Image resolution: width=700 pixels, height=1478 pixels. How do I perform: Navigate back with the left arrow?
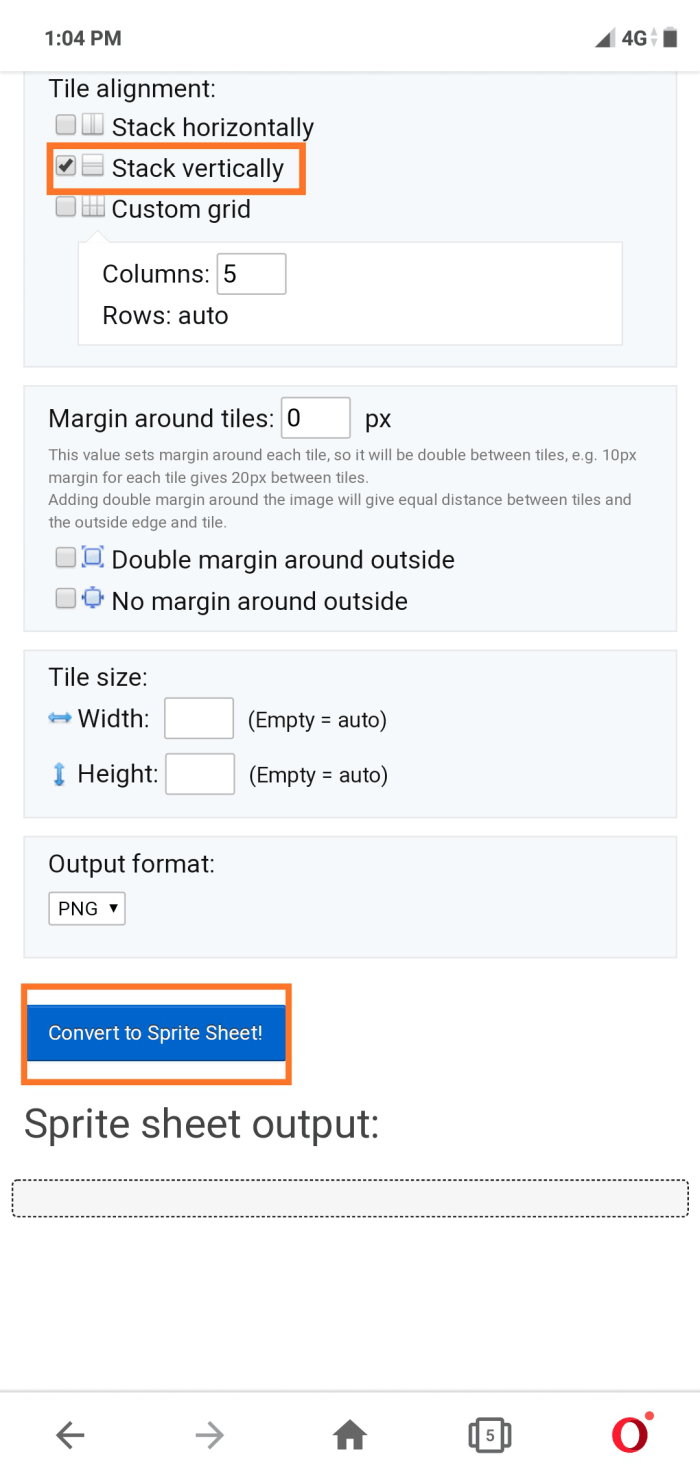pyautogui.click(x=70, y=1436)
